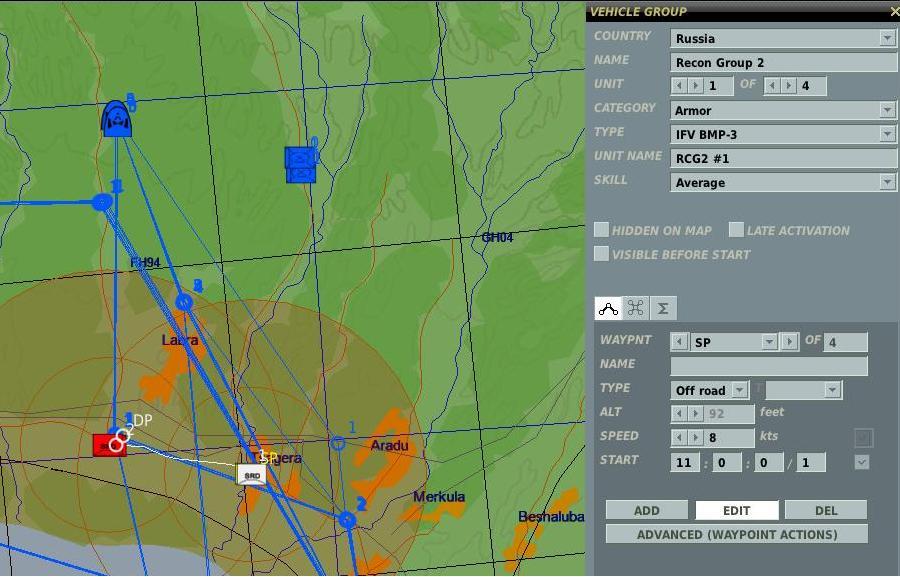Click the Unit Name field 'RCG2 #1'
Image resolution: width=900 pixels, height=577 pixels.
[783, 158]
